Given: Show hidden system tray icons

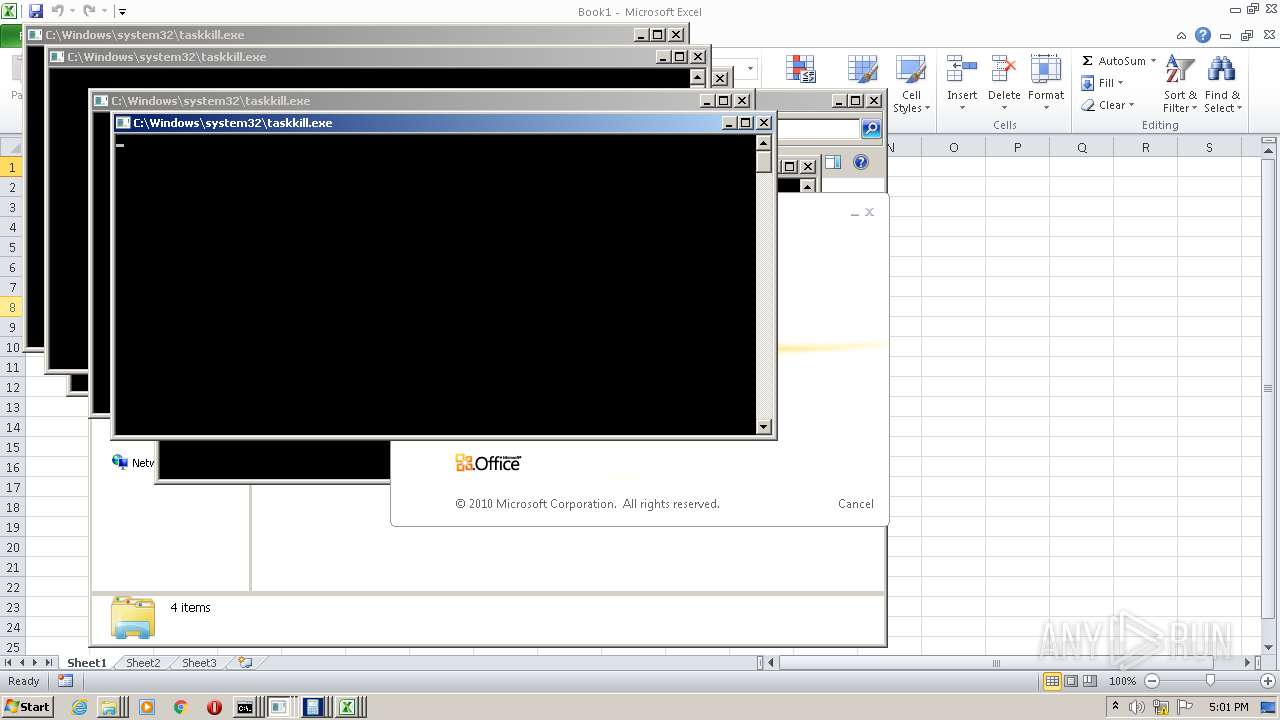Looking at the screenshot, I should [1115, 707].
